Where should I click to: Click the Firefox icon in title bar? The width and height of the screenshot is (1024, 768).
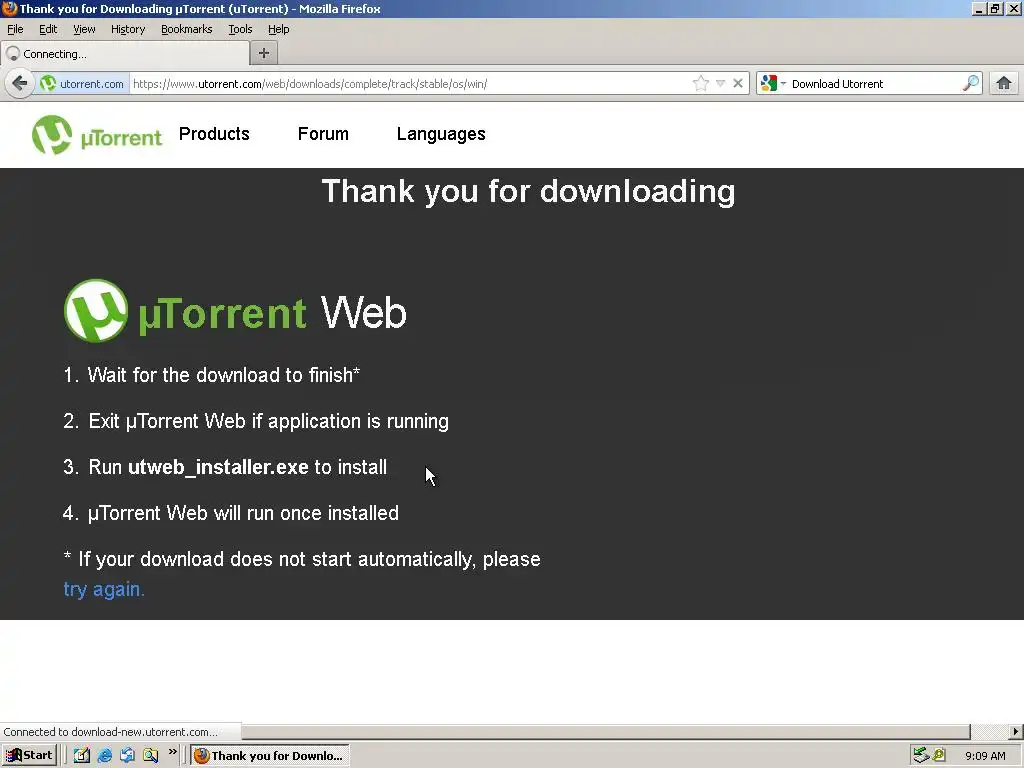[x=9, y=8]
